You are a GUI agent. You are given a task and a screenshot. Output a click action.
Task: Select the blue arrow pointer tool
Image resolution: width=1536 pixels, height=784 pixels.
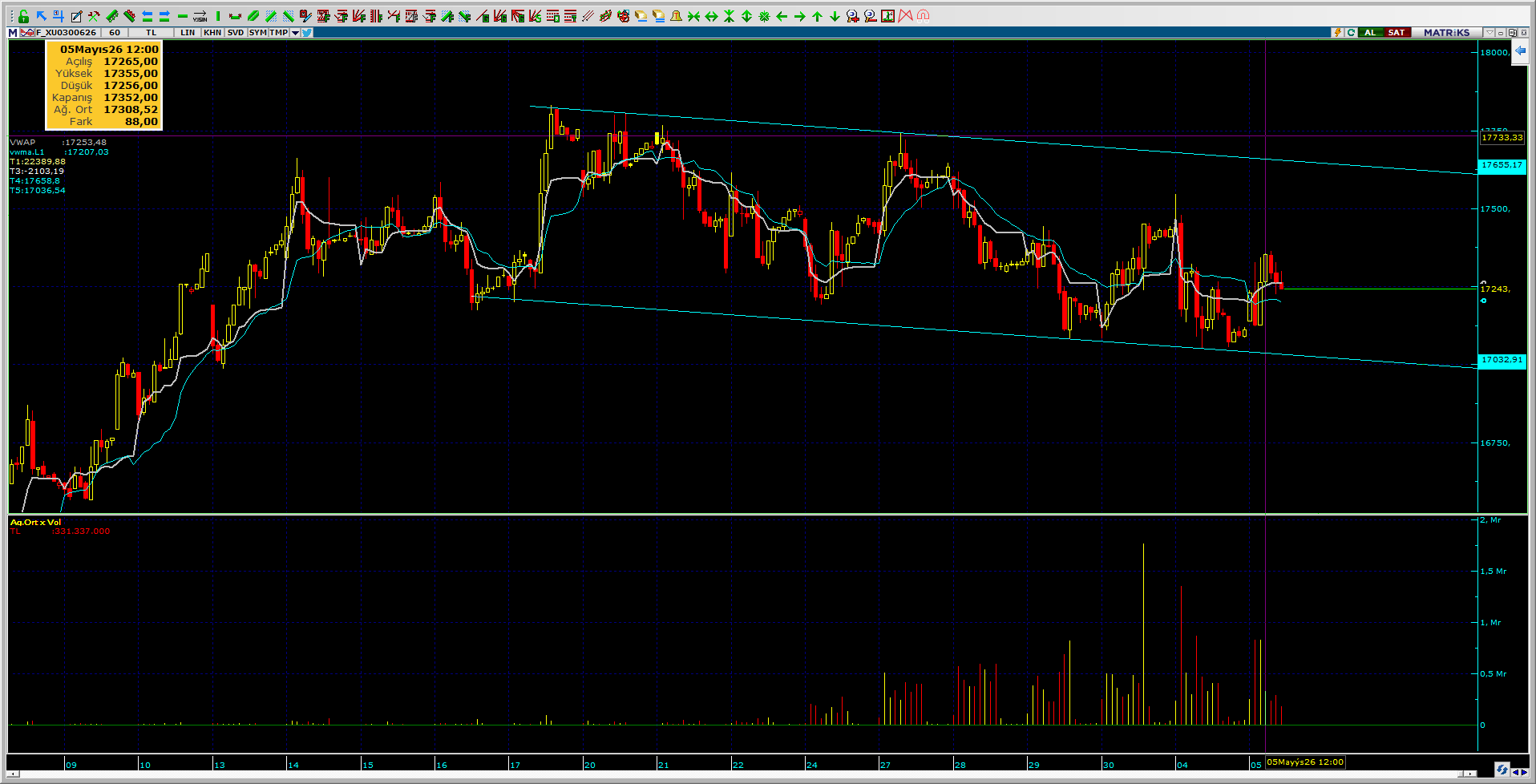(41, 16)
